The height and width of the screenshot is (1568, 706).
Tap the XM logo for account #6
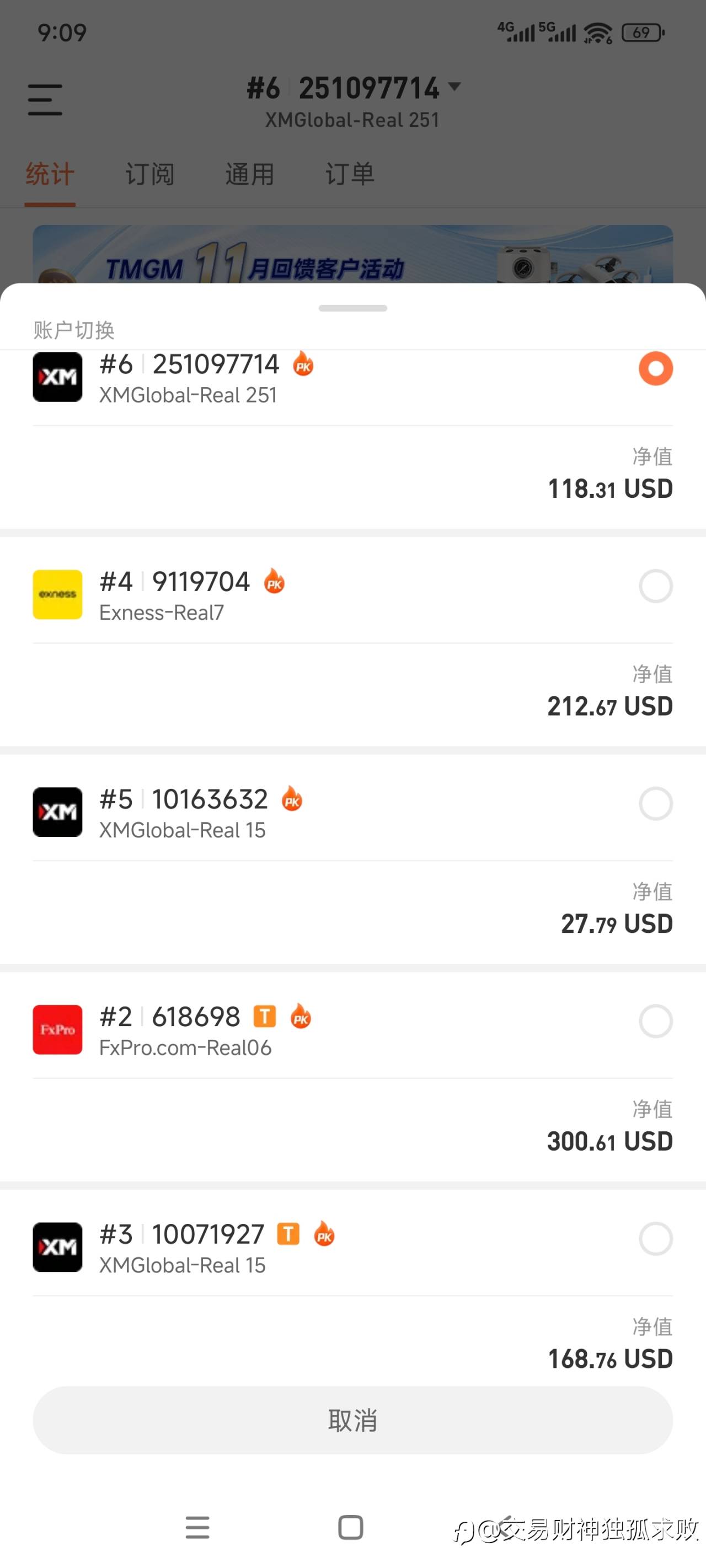click(x=57, y=377)
